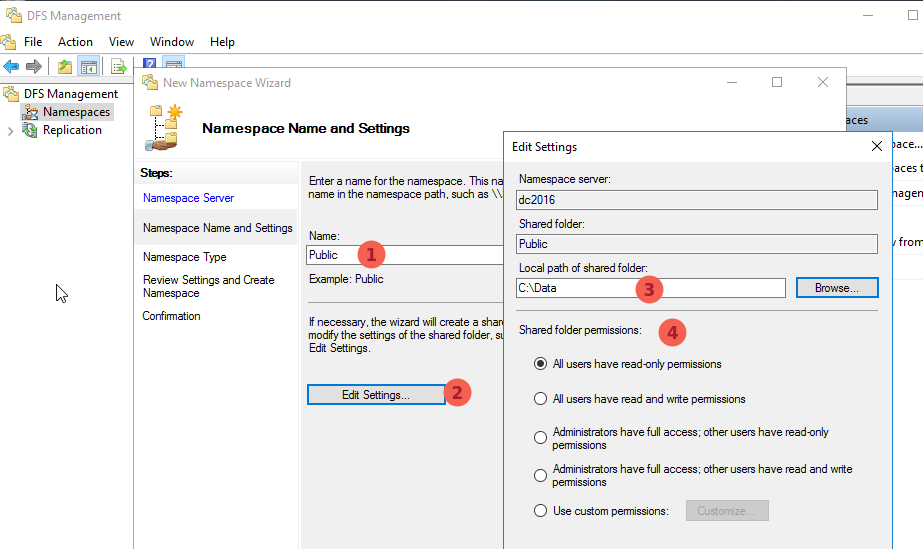Viewport: 923px width, 549px height.
Task: Open the View menu
Action: point(121,42)
